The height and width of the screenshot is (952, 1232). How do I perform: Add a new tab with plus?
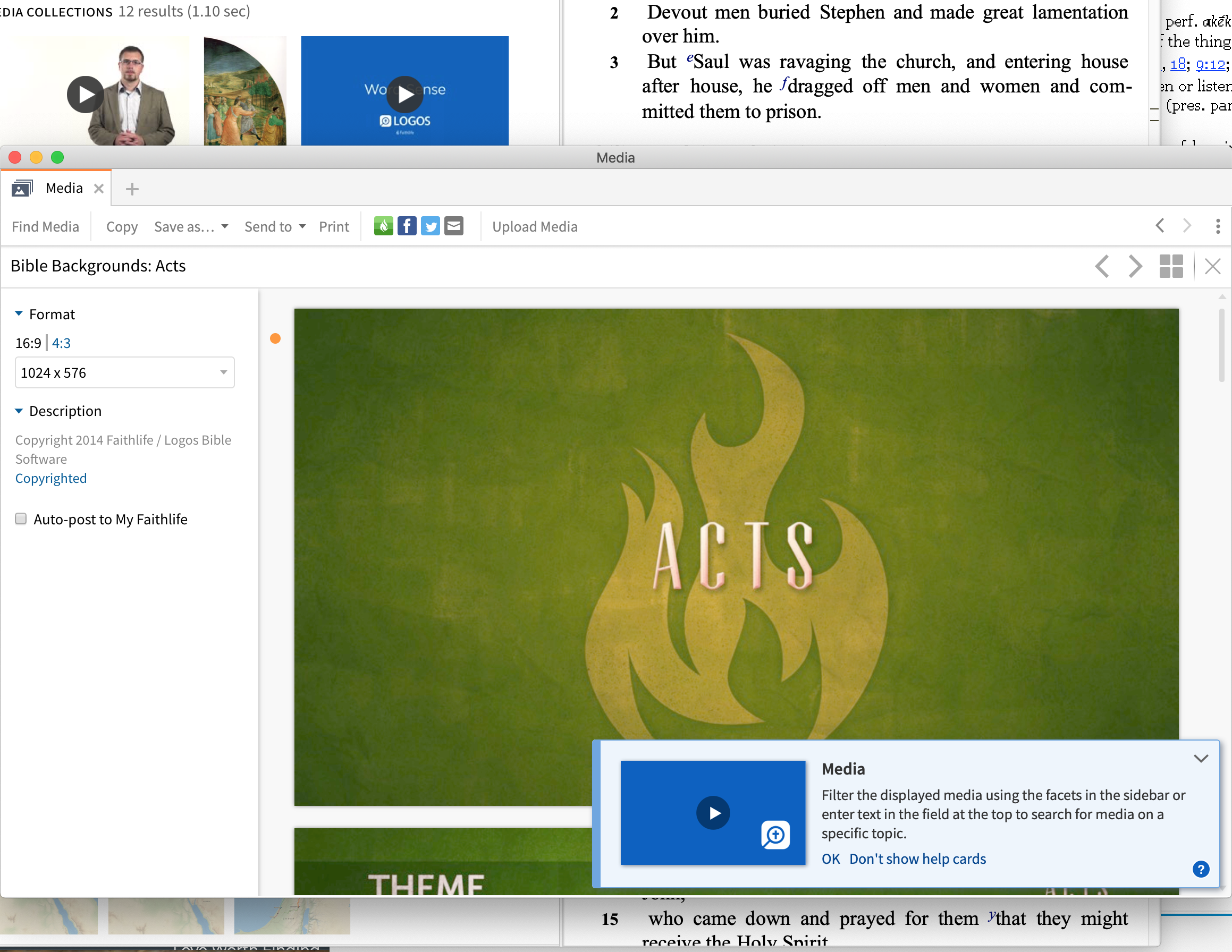[x=132, y=189]
